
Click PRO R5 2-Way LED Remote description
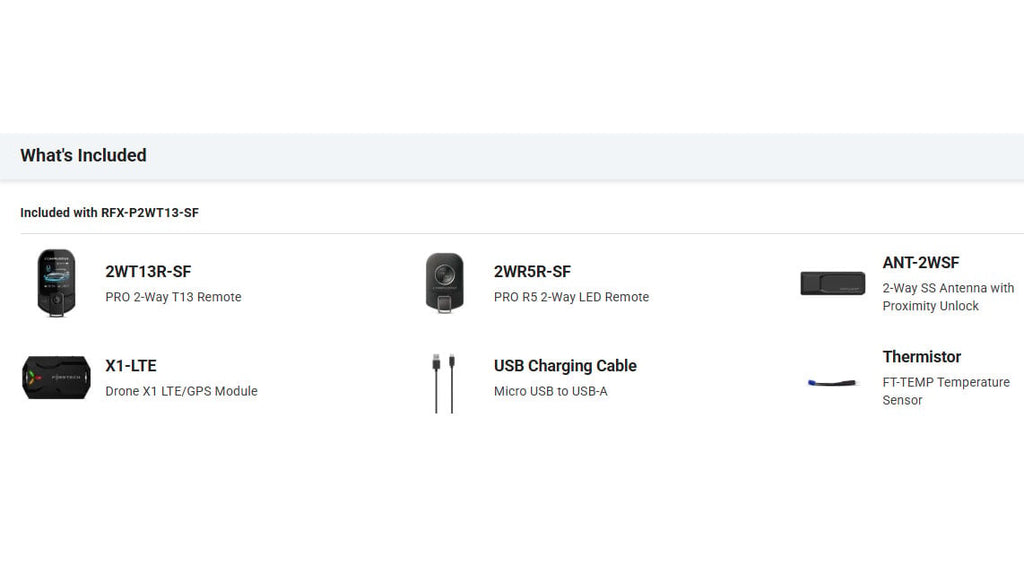click(x=571, y=297)
